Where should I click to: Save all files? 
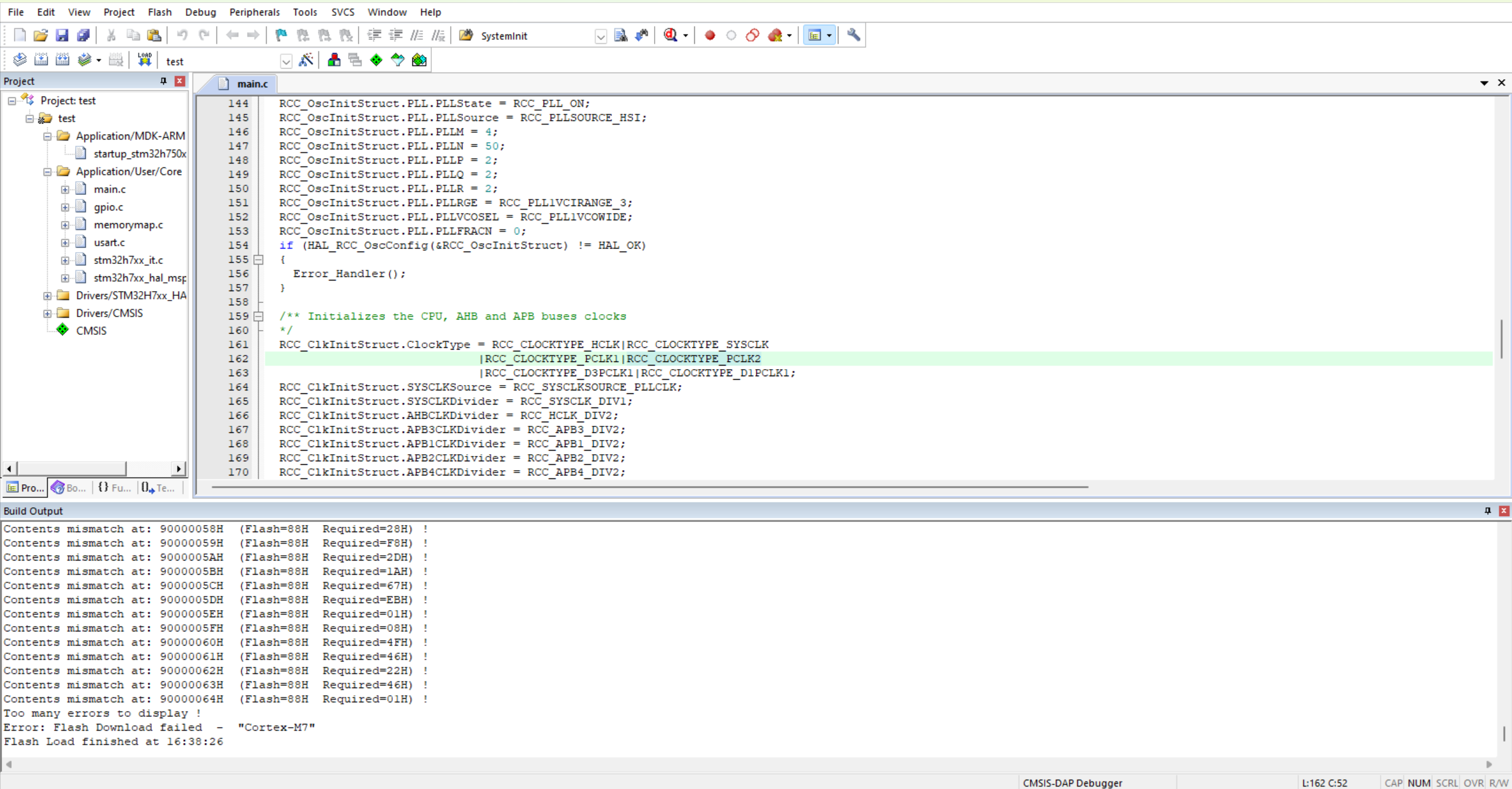(83, 35)
